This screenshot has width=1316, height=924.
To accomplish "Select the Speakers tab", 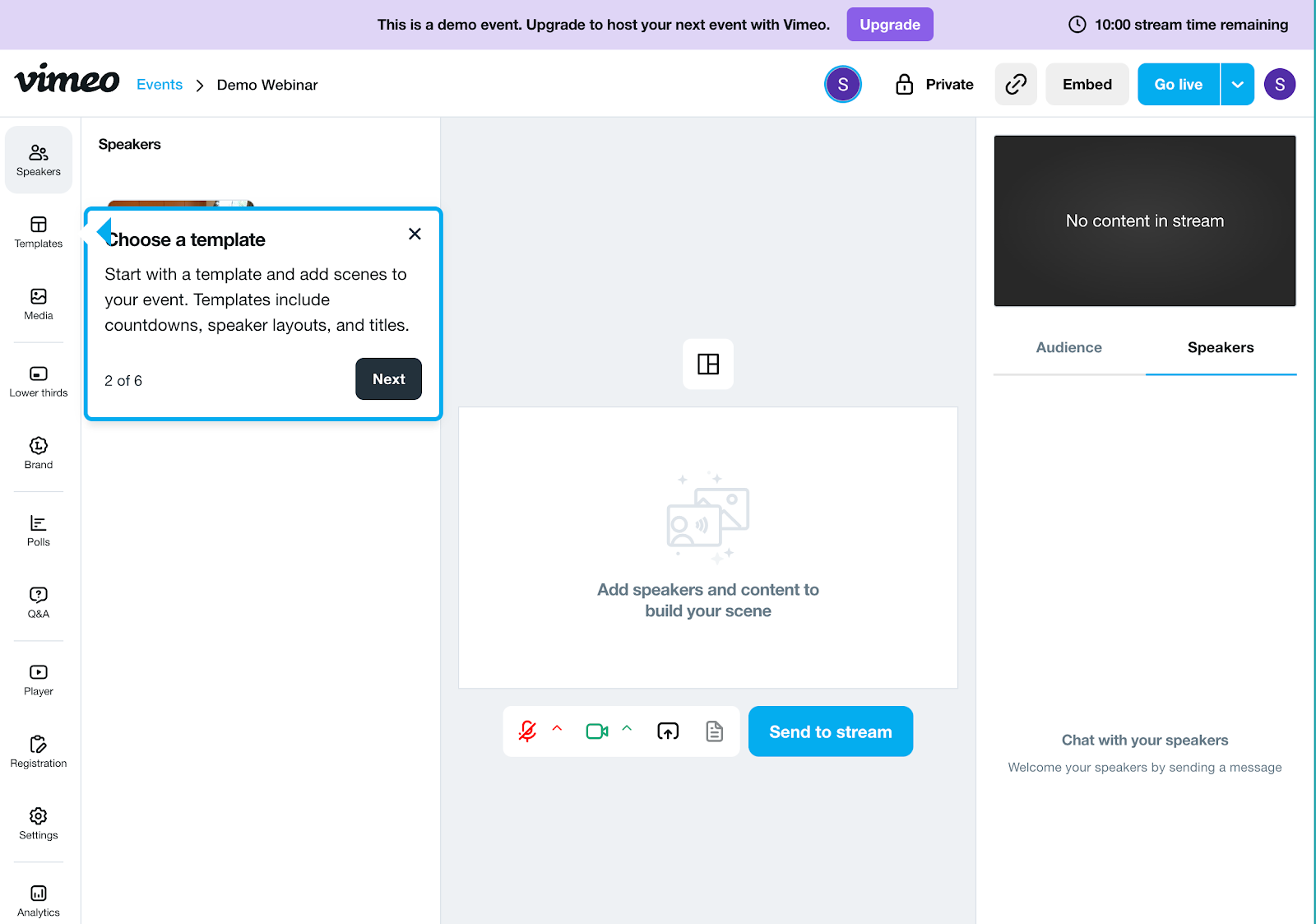I will click(x=1221, y=347).
